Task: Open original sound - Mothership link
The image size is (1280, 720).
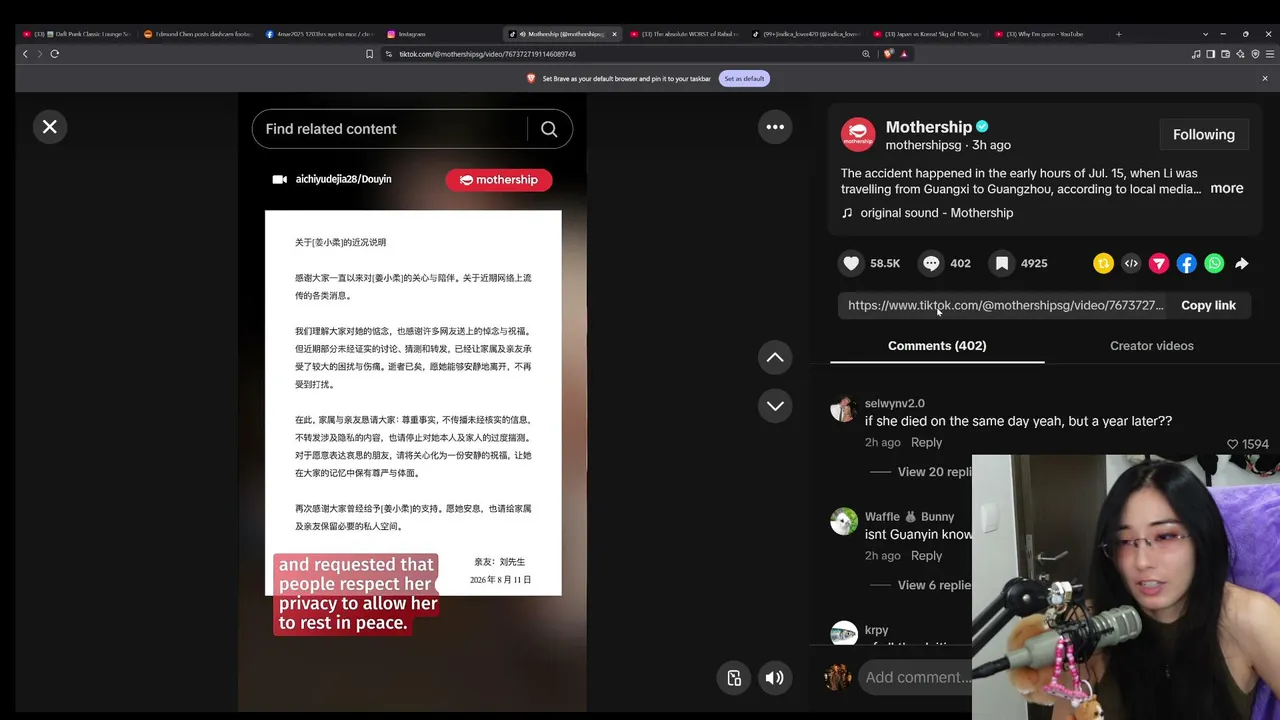Action: pos(937,213)
